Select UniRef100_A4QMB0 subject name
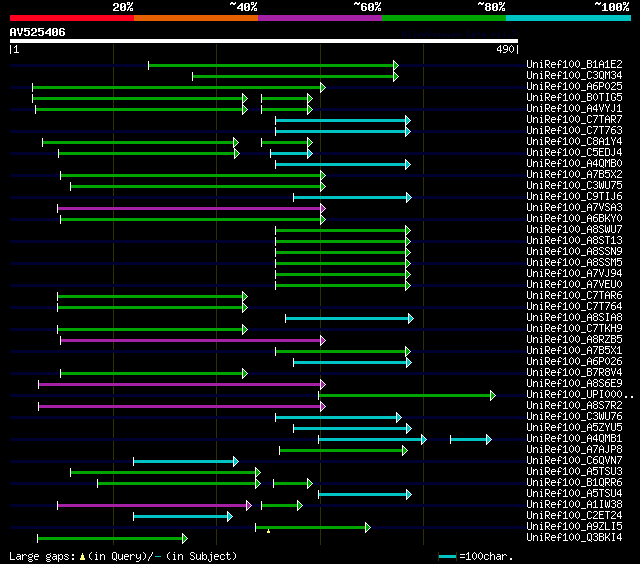 574,164
